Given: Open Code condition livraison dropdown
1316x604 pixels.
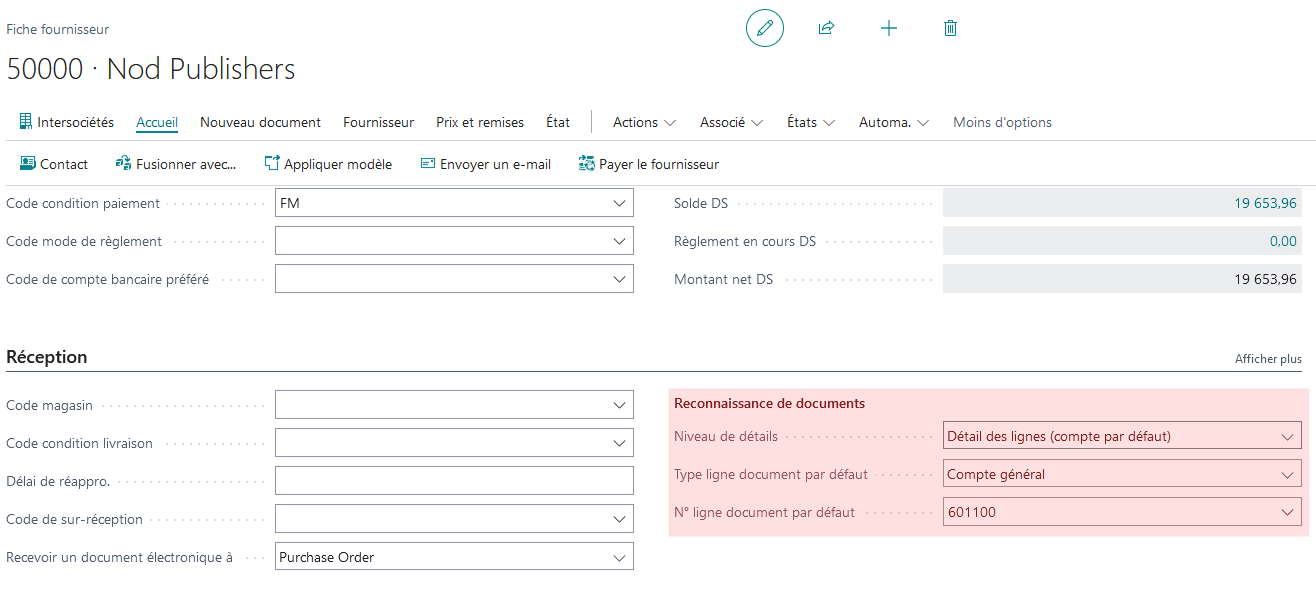Looking at the screenshot, I should tap(619, 443).
